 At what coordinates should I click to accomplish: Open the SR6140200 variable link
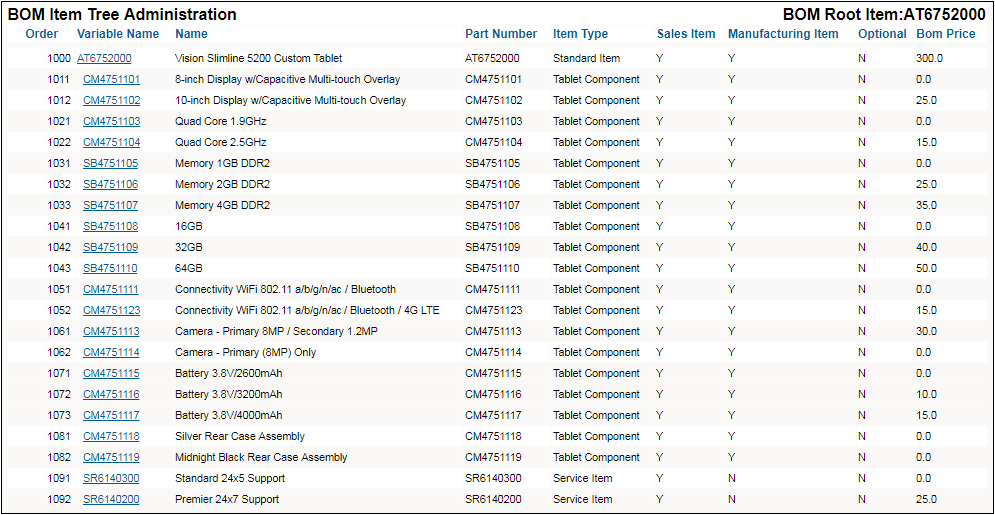point(111,499)
